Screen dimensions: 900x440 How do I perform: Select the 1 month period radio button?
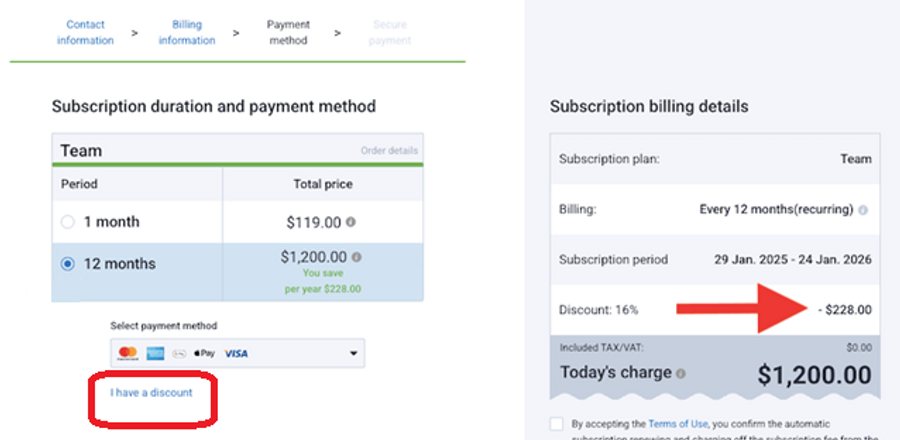[68, 222]
